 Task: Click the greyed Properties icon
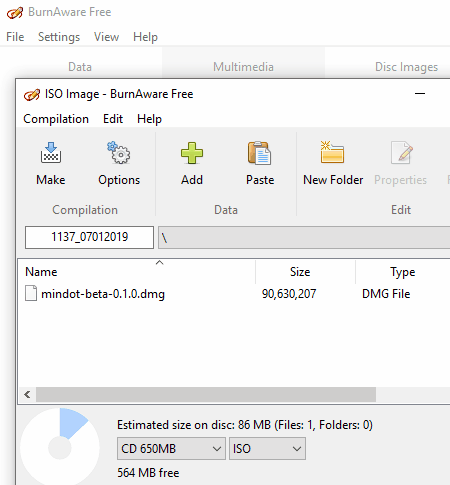click(x=402, y=153)
